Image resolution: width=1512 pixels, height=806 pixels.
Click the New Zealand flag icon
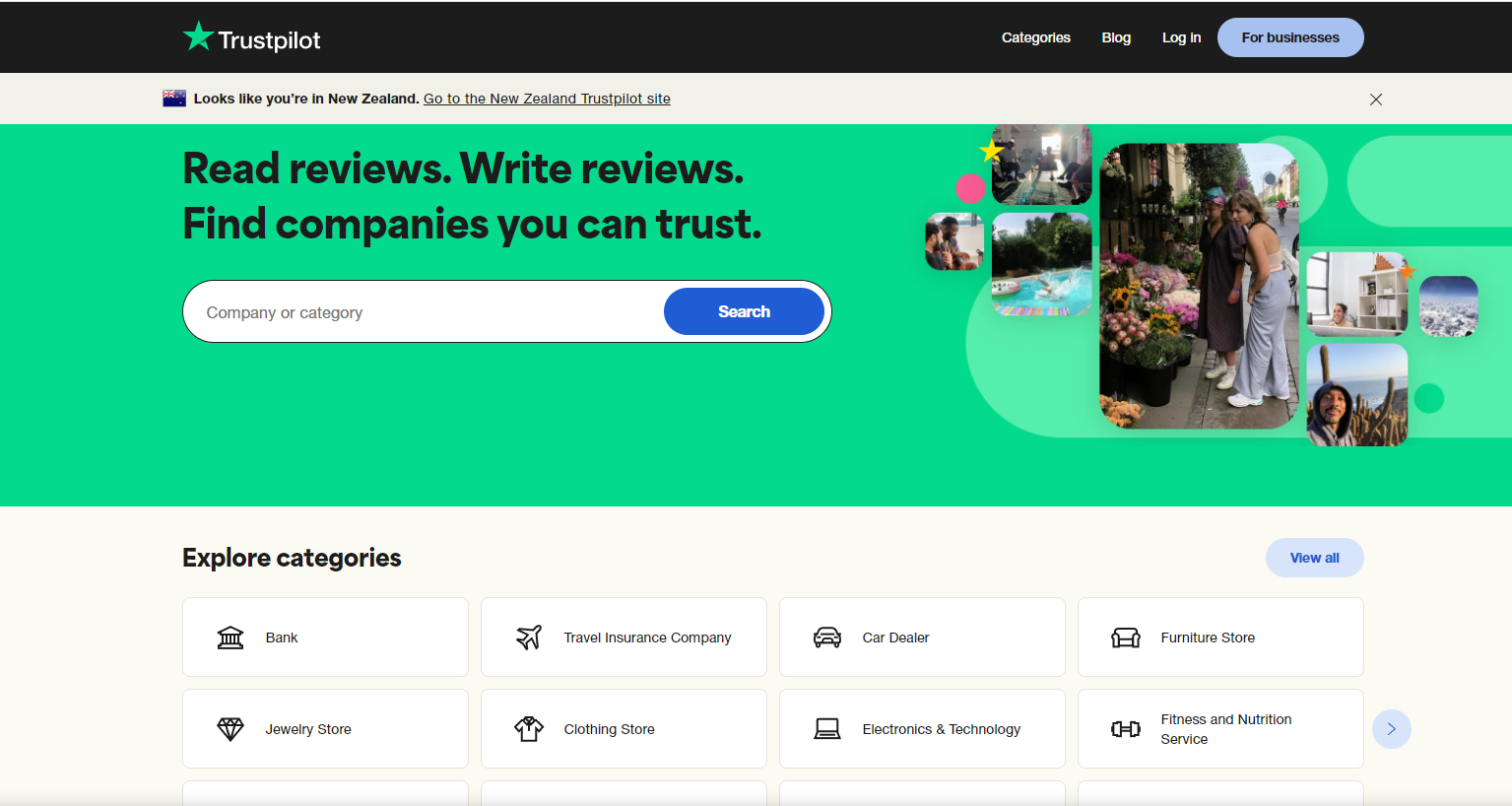[174, 99]
